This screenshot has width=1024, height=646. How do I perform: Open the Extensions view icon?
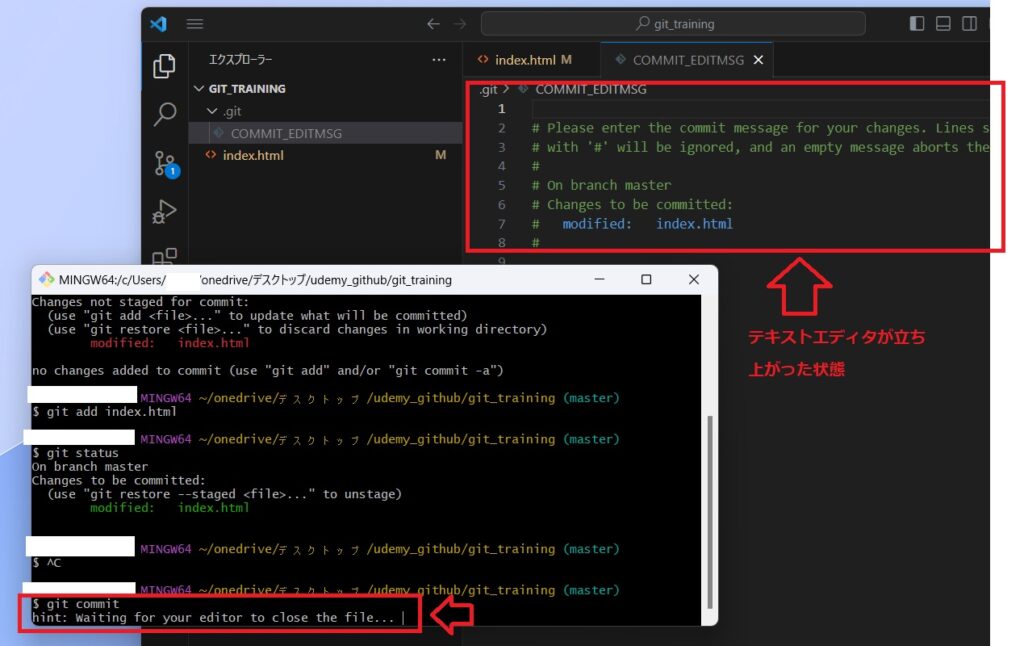click(164, 257)
